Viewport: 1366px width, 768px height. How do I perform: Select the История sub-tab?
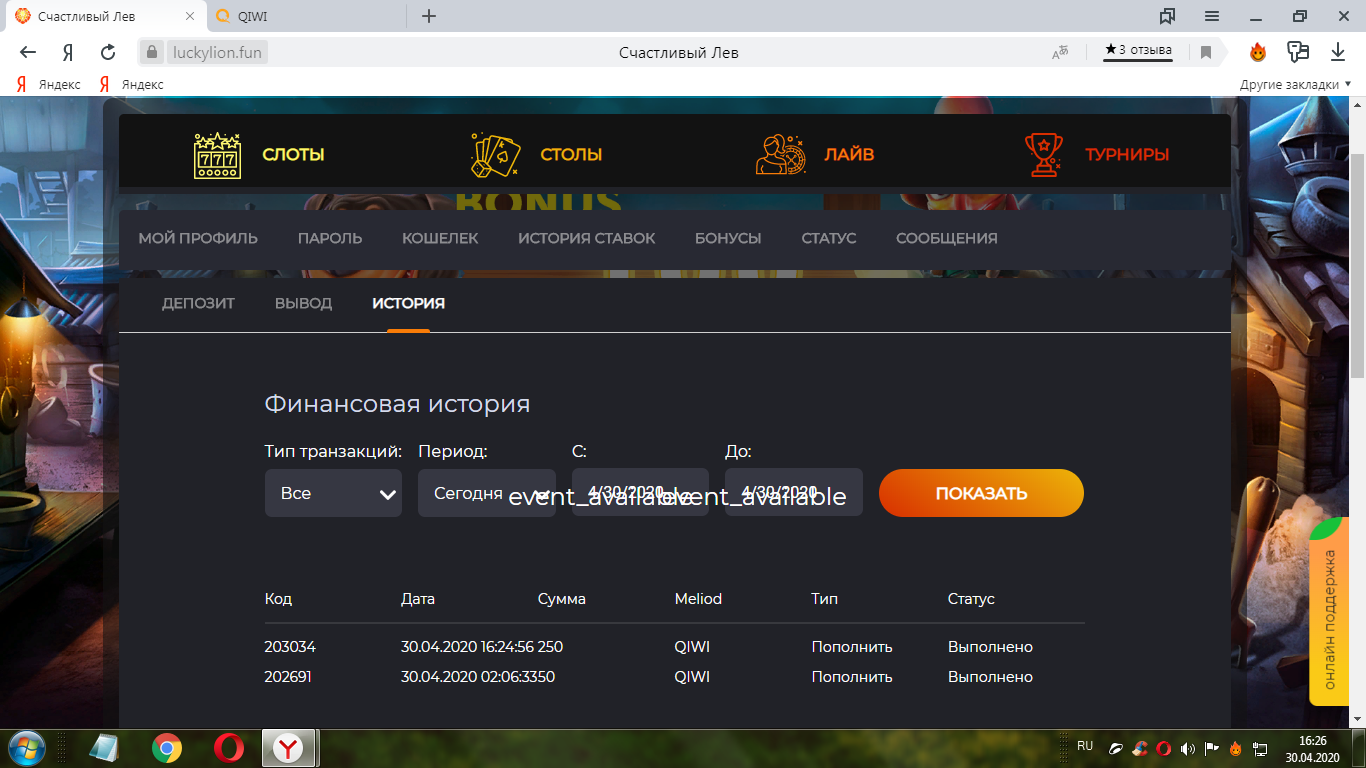pyautogui.click(x=408, y=303)
